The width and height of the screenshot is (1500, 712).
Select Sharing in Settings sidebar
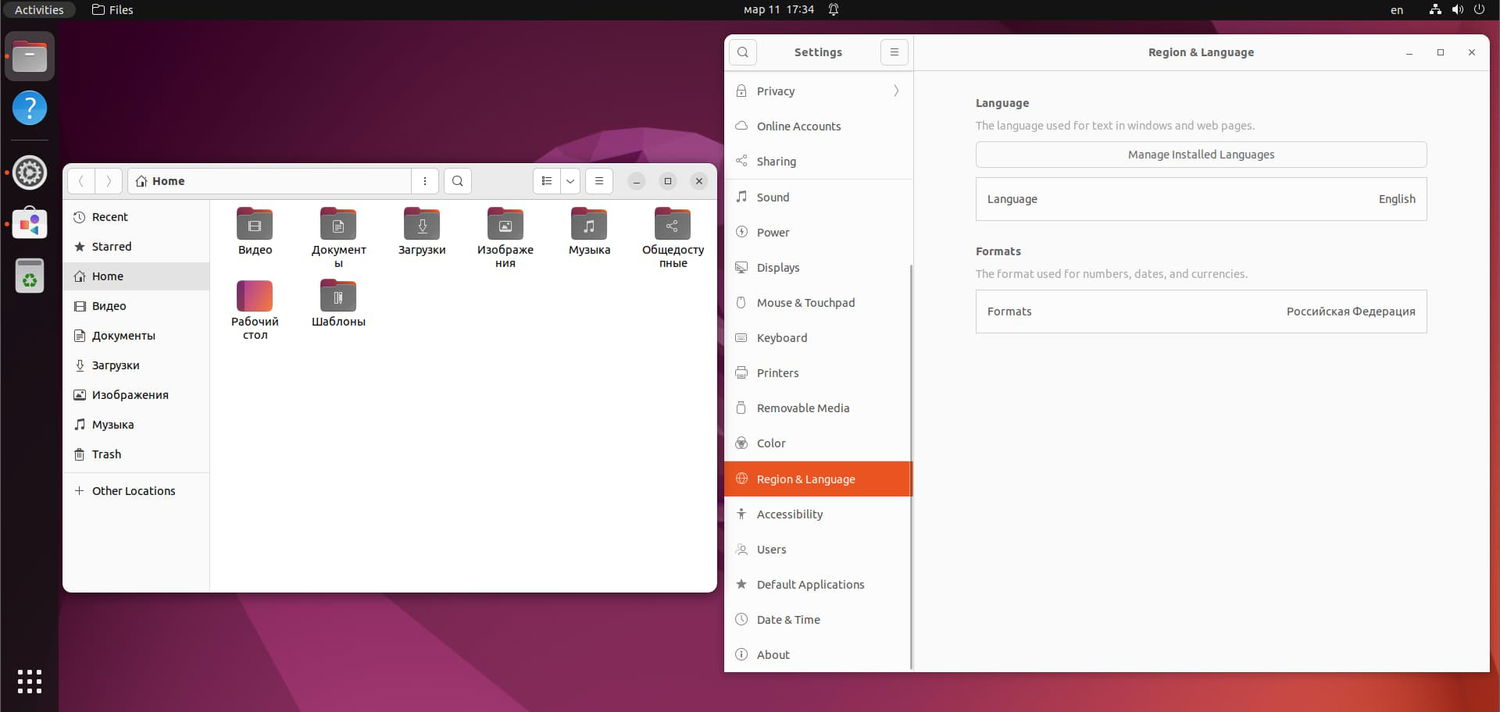tap(817, 161)
